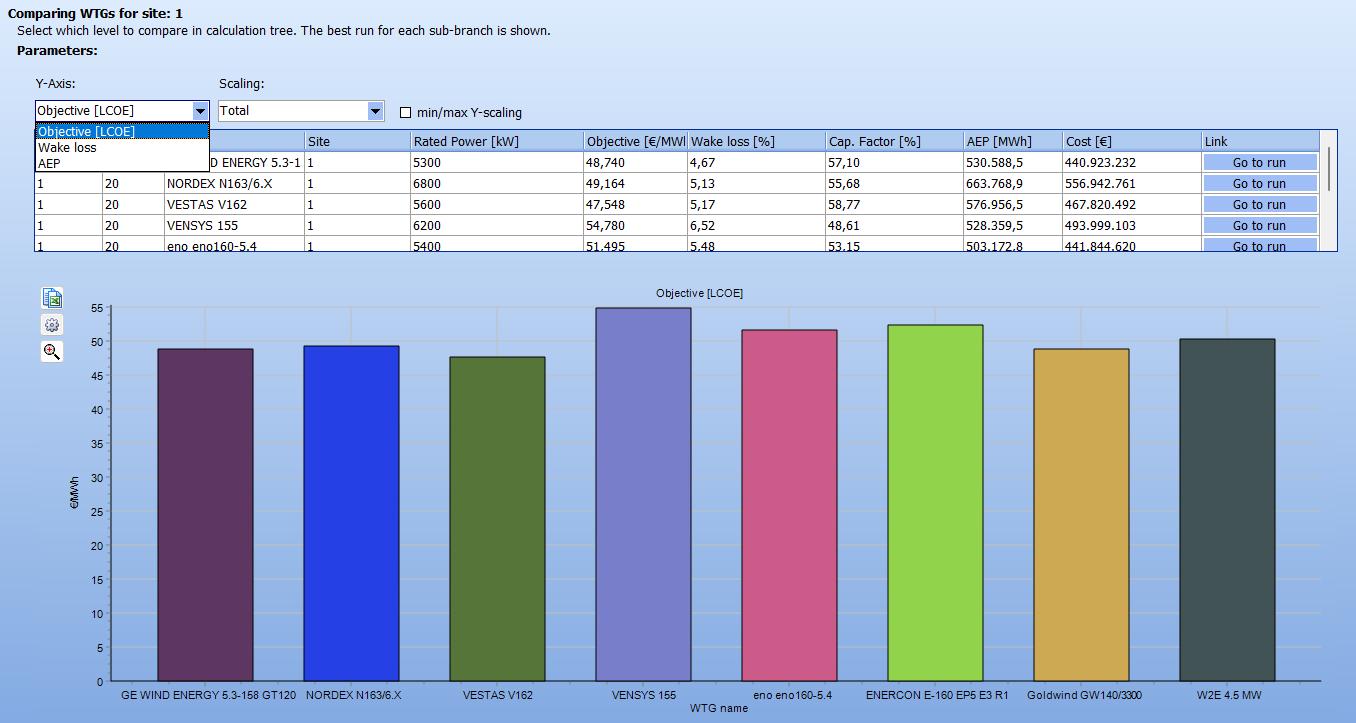Select Objective [LCOE] in dropdown list

[122, 131]
